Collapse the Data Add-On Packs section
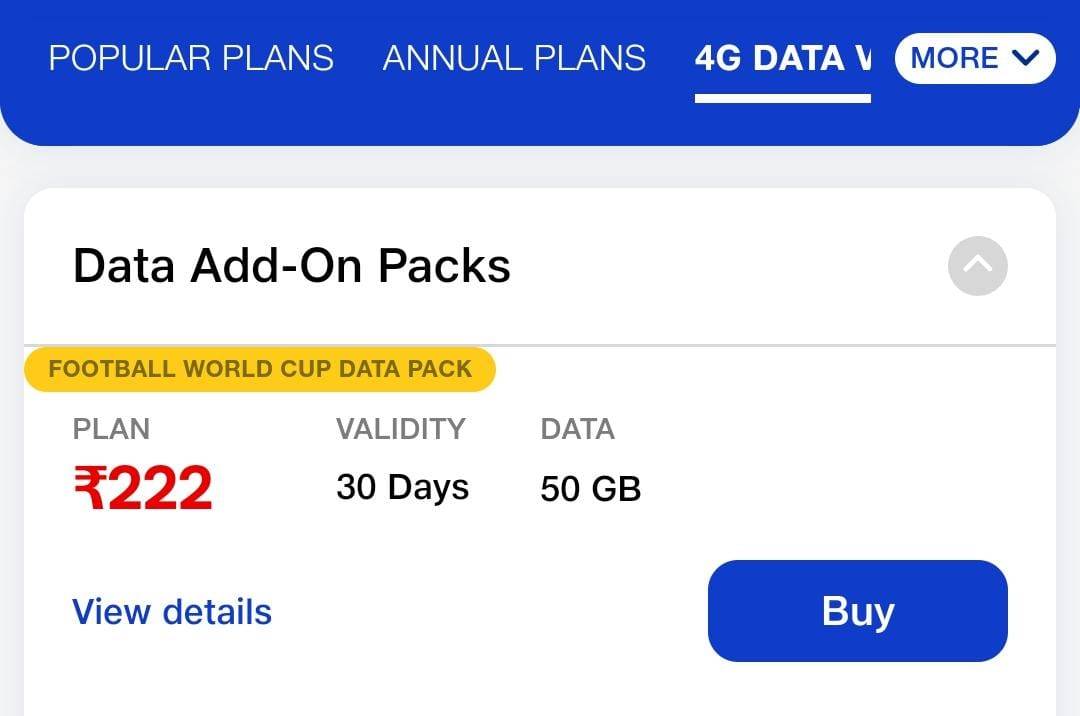1080x716 pixels. click(x=977, y=266)
